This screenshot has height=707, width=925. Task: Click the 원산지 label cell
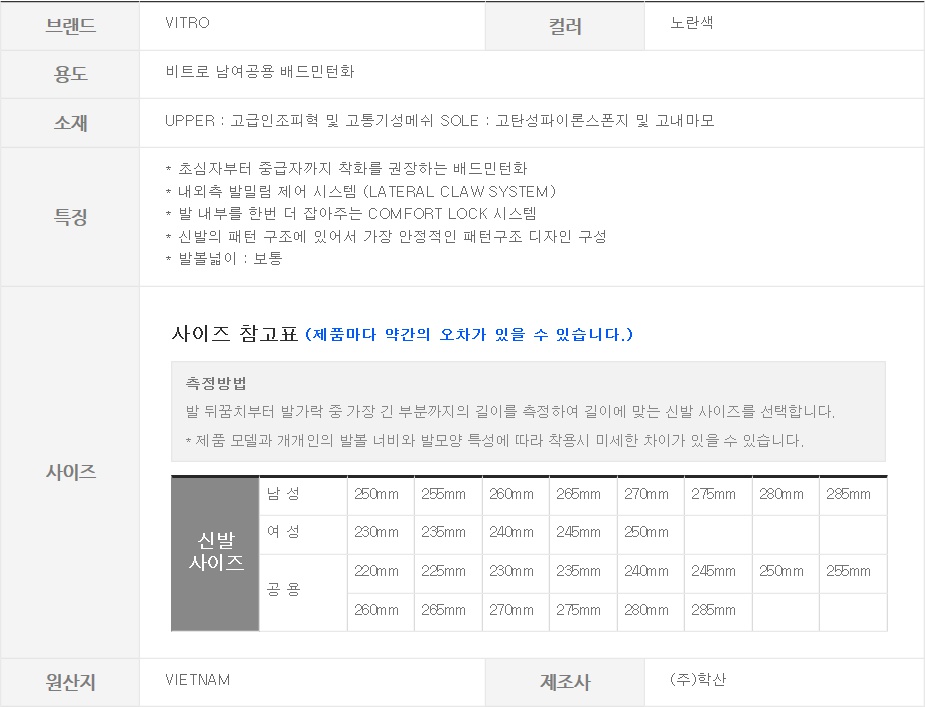pyautogui.click(x=70, y=683)
